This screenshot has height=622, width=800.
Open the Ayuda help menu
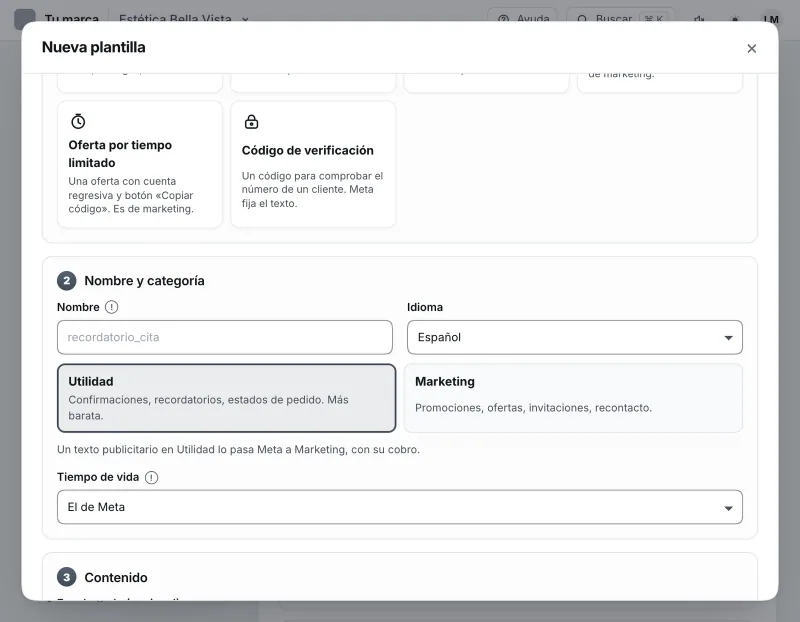click(x=522, y=19)
